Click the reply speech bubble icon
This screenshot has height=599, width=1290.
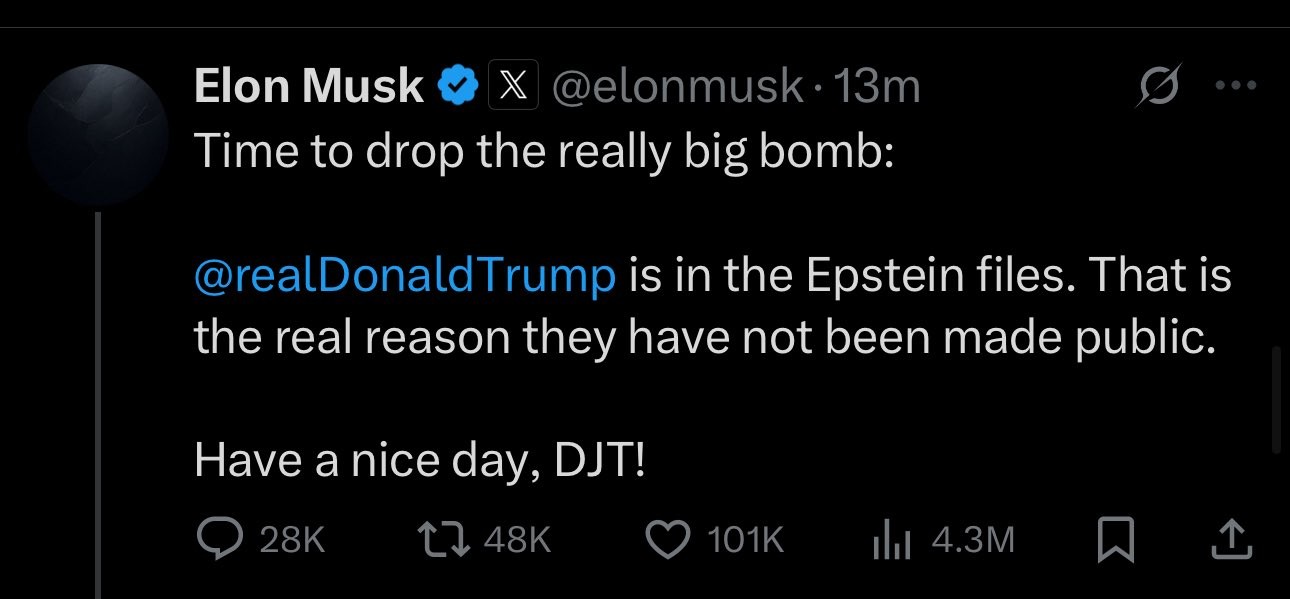218,541
